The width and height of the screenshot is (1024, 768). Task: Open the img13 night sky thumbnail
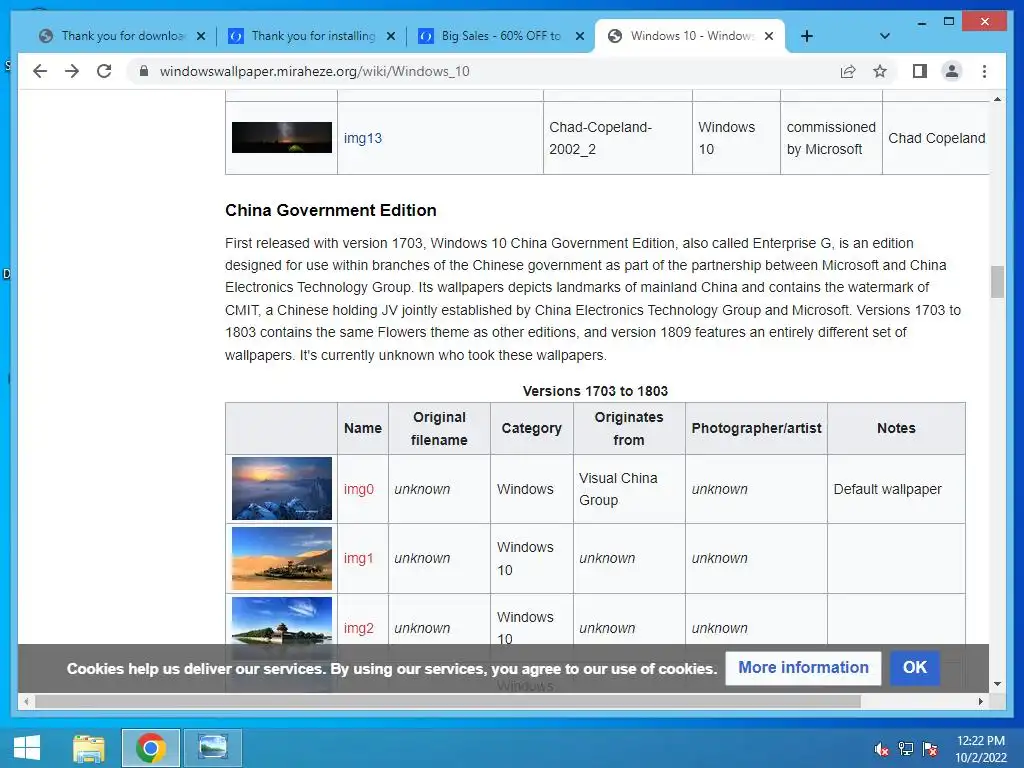click(x=281, y=137)
